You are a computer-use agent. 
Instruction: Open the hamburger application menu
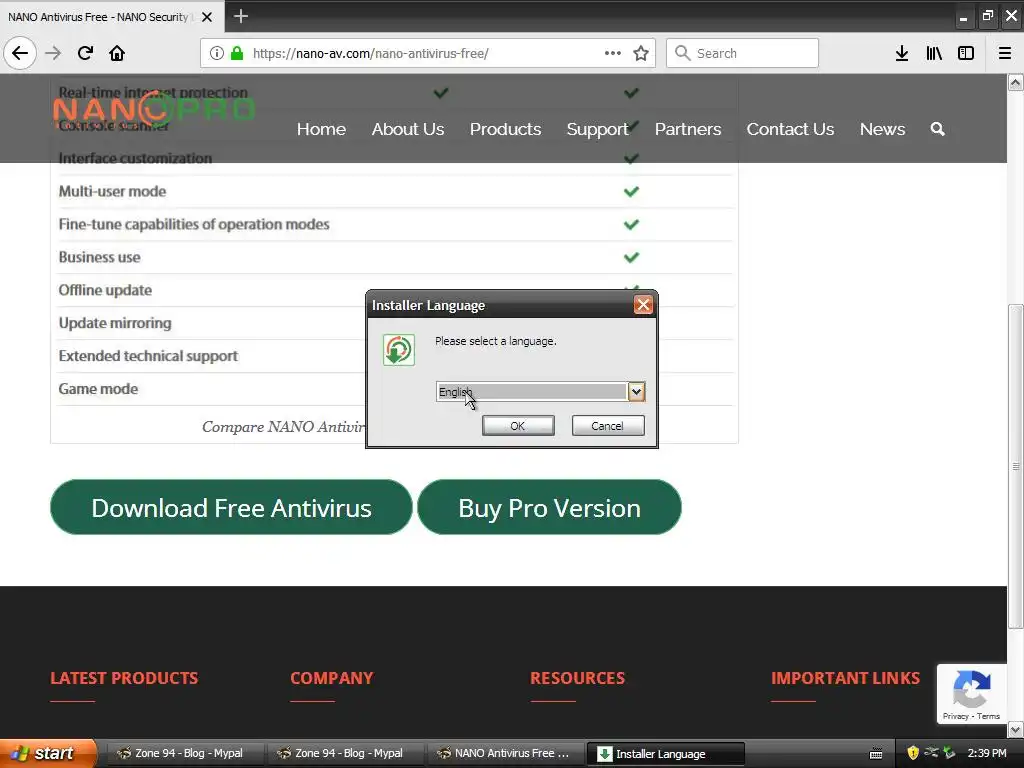[1005, 53]
